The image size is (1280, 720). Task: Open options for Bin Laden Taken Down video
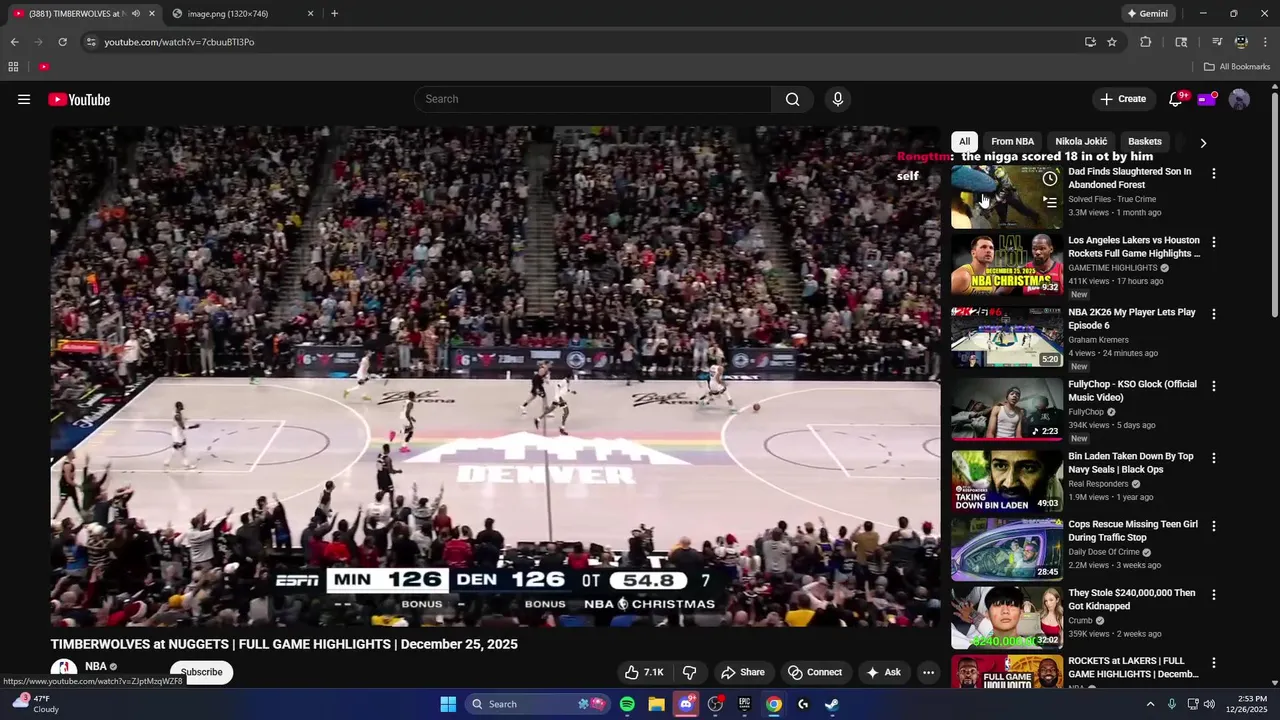tap(1214, 458)
